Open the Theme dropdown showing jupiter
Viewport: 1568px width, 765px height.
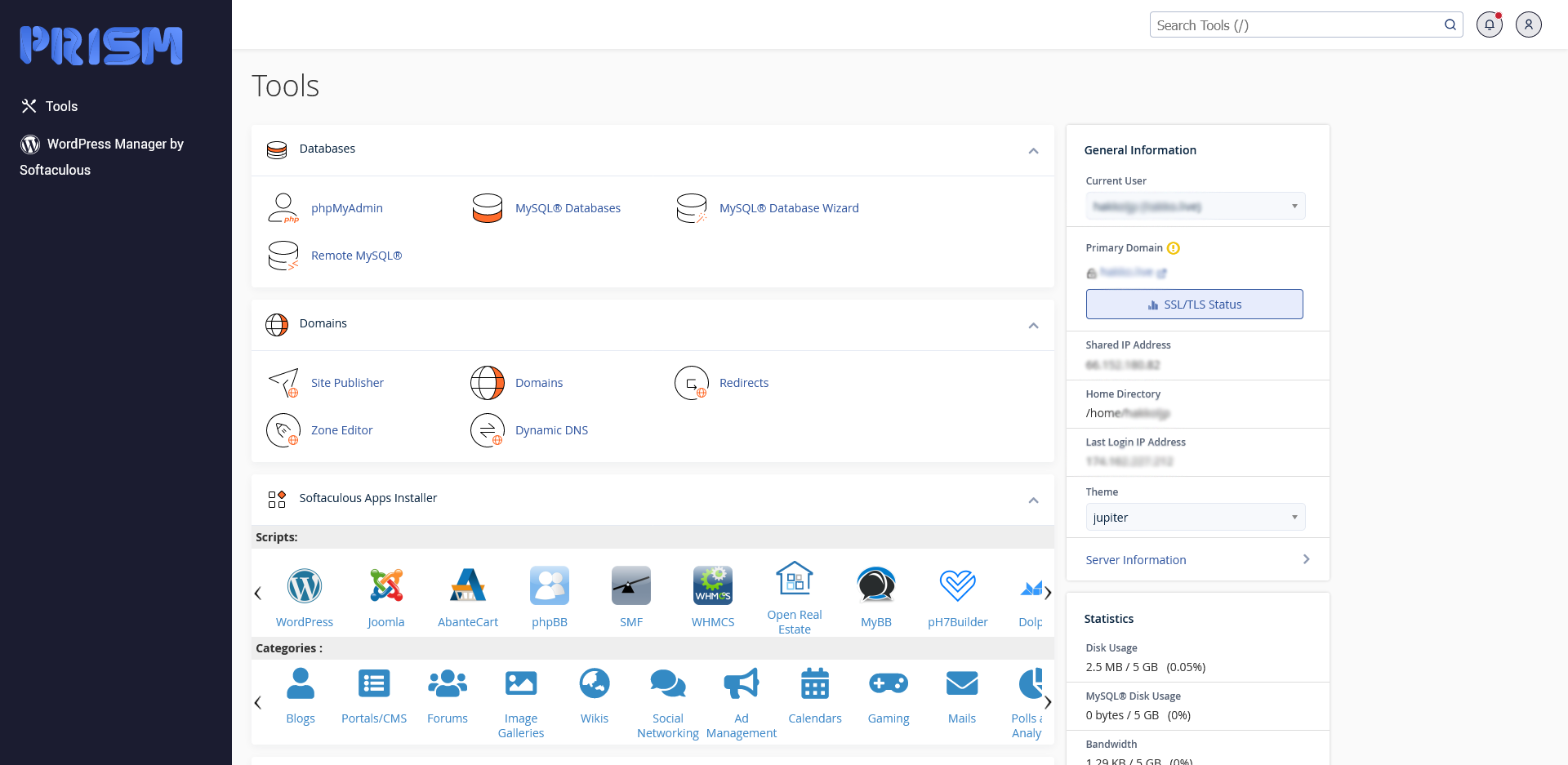(x=1195, y=518)
